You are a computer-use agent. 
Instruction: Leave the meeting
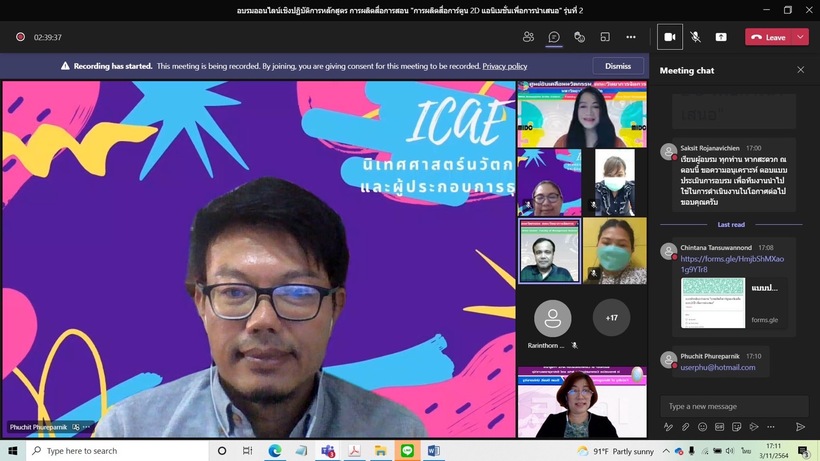tap(769, 37)
